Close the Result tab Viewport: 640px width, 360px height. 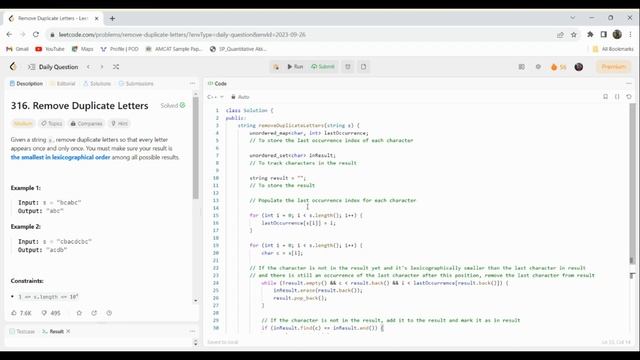(x=68, y=331)
